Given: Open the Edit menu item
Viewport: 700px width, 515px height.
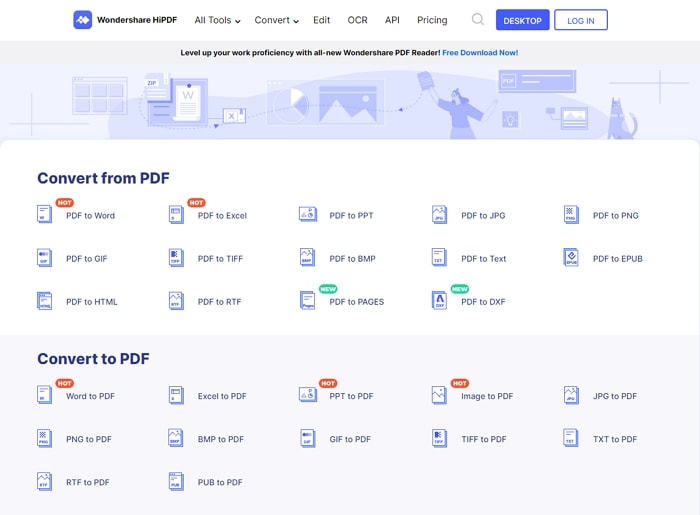Looking at the screenshot, I should click(321, 20).
